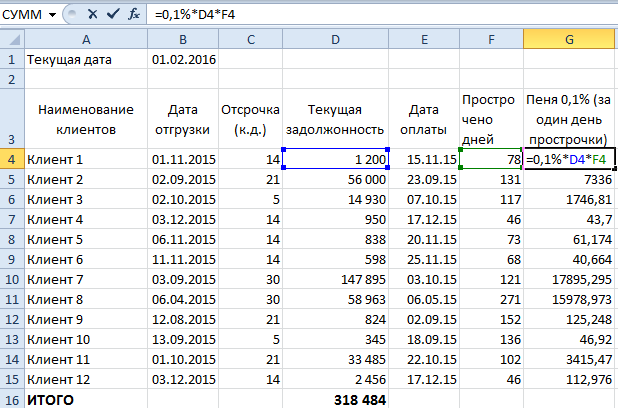The height and width of the screenshot is (408, 618).
Task: Click debt cell 33 485
Action: click(x=335, y=360)
